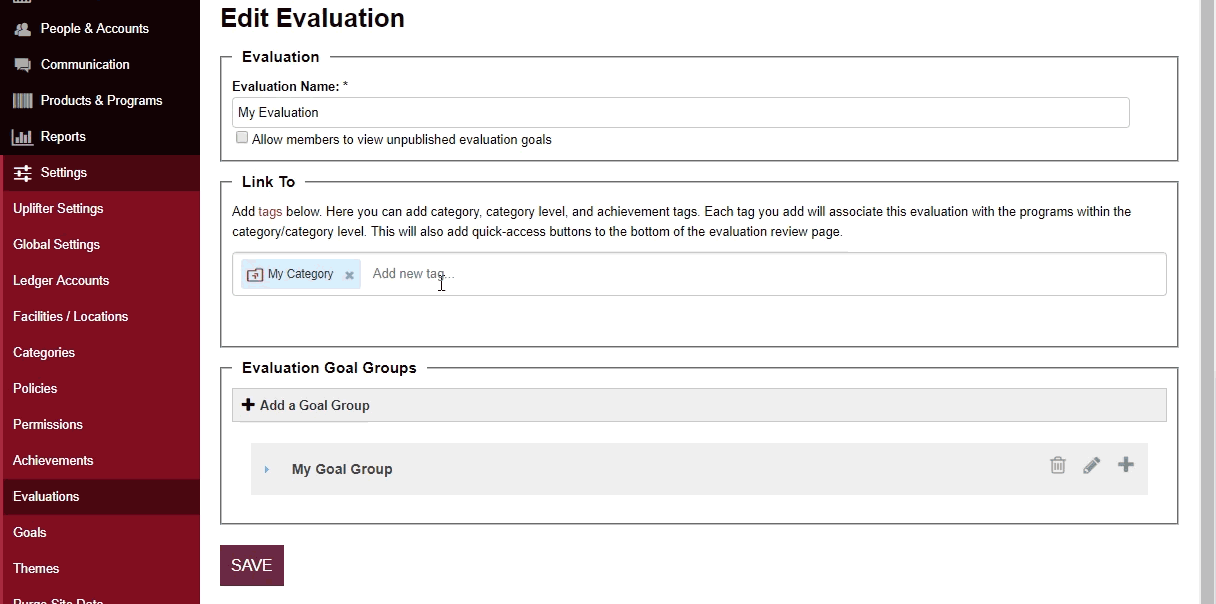
Task: Add goal with plus icon in My Goal Group
Action: pos(1126,465)
